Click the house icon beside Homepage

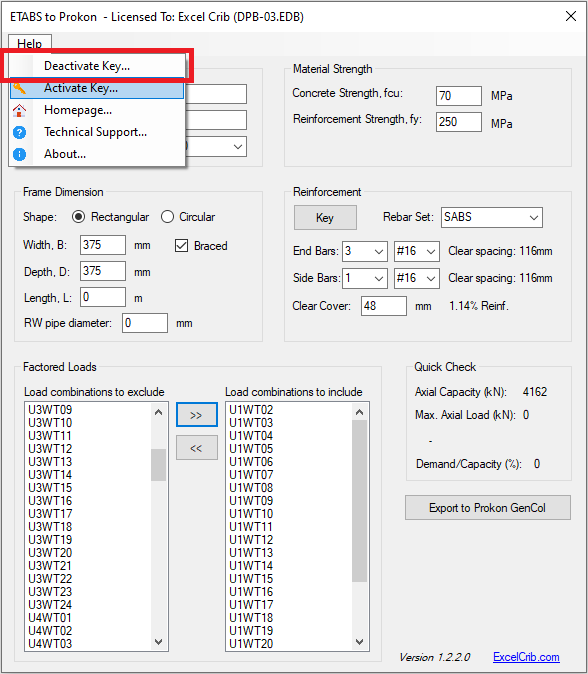[x=19, y=110]
